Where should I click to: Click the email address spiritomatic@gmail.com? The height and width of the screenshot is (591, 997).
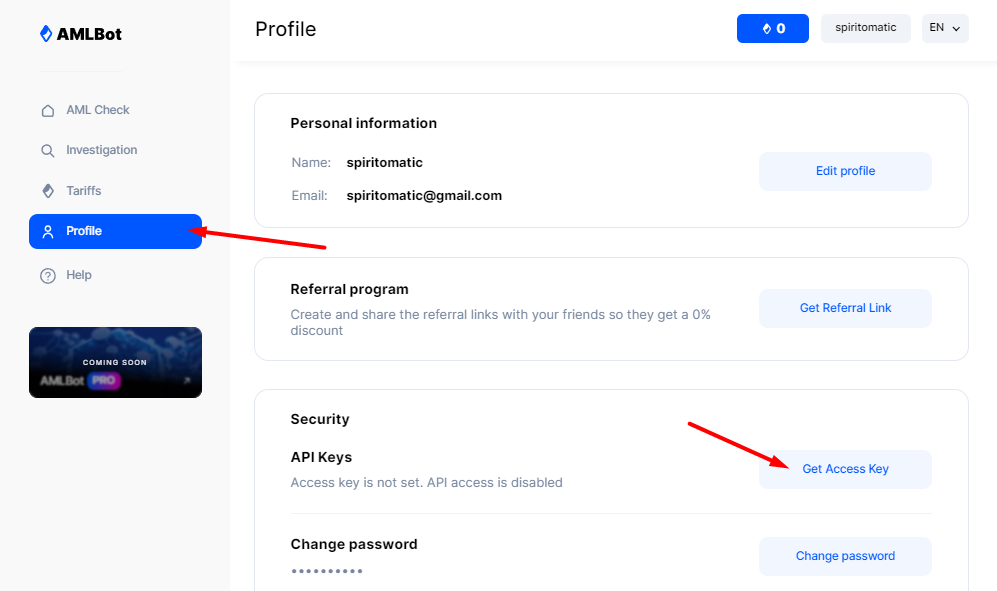click(x=424, y=196)
